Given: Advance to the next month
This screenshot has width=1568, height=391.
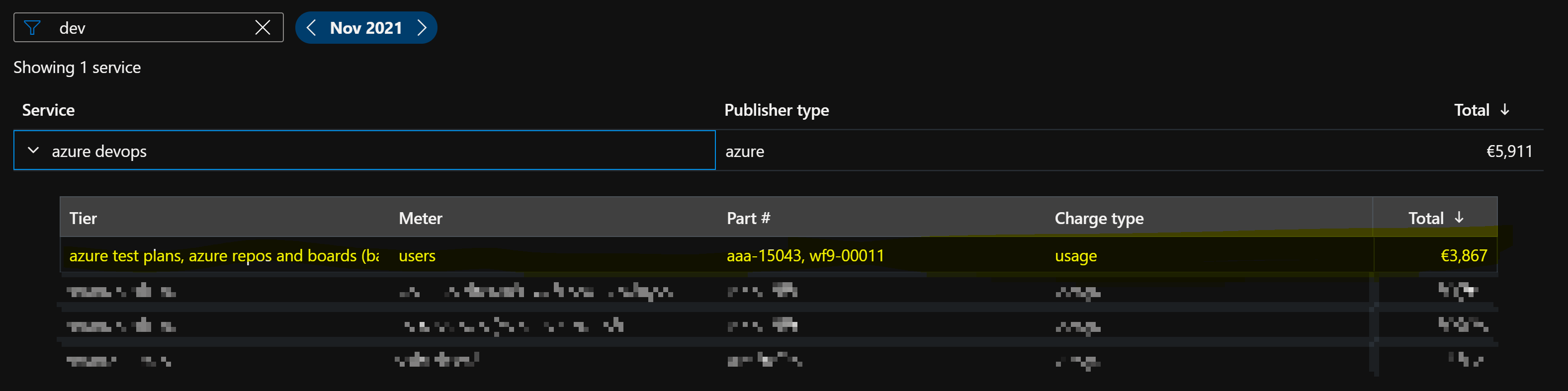Looking at the screenshot, I should coord(422,28).
